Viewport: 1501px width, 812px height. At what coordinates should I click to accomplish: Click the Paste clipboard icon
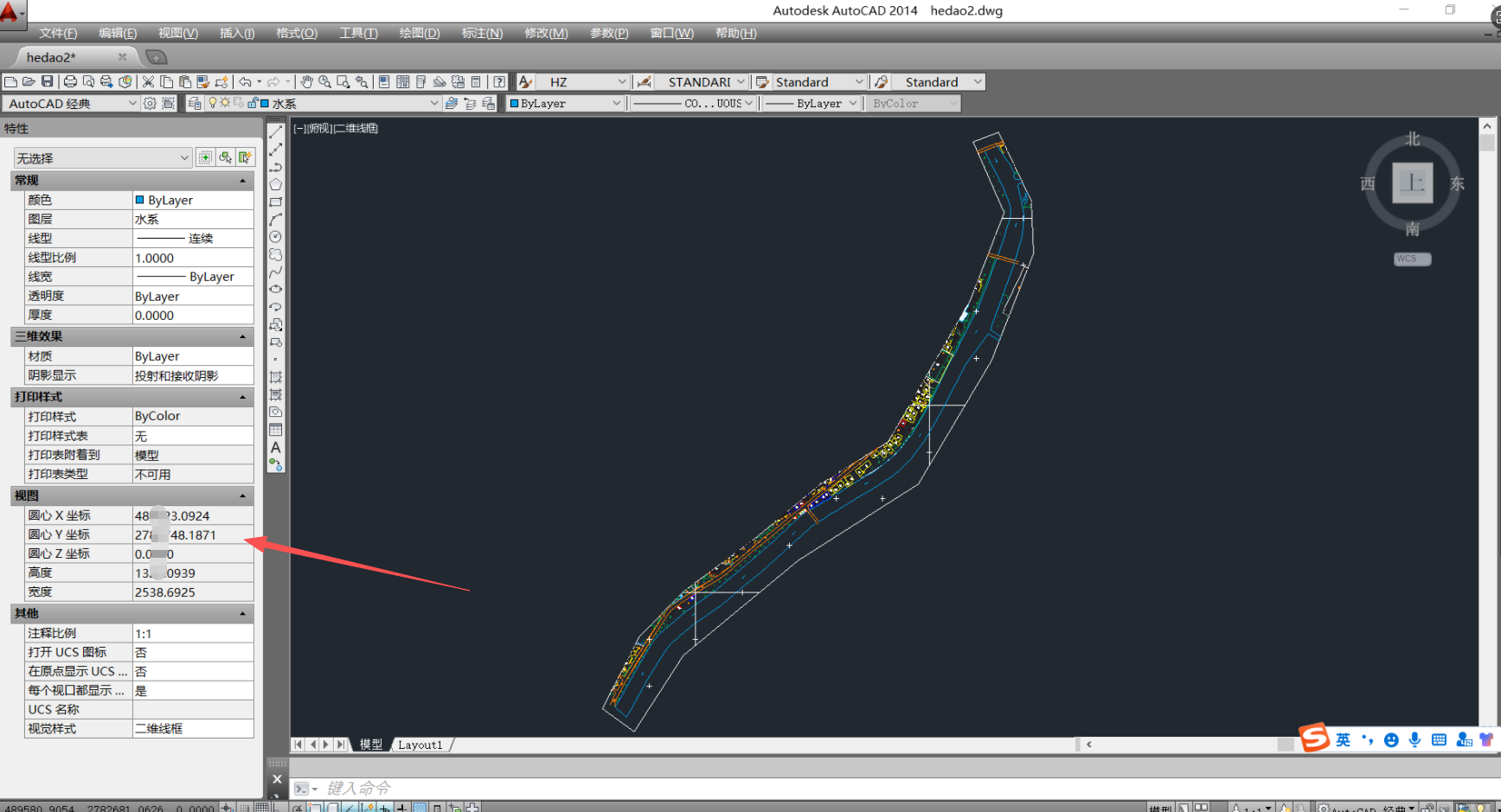coord(184,82)
